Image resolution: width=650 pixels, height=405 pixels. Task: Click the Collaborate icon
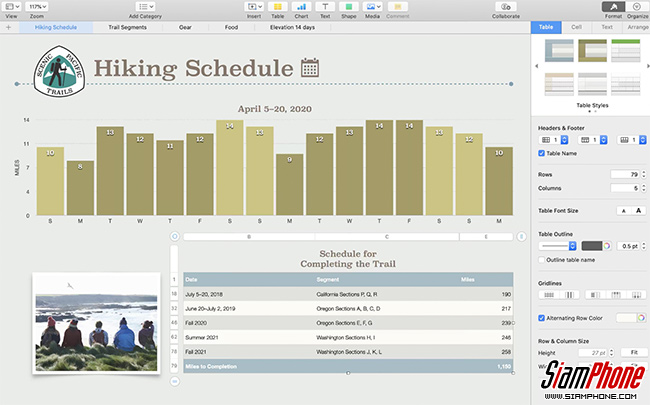[x=506, y=7]
